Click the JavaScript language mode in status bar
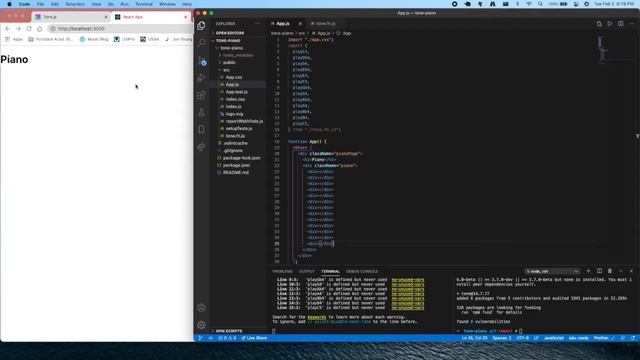640x360 pixels. pos(553,338)
